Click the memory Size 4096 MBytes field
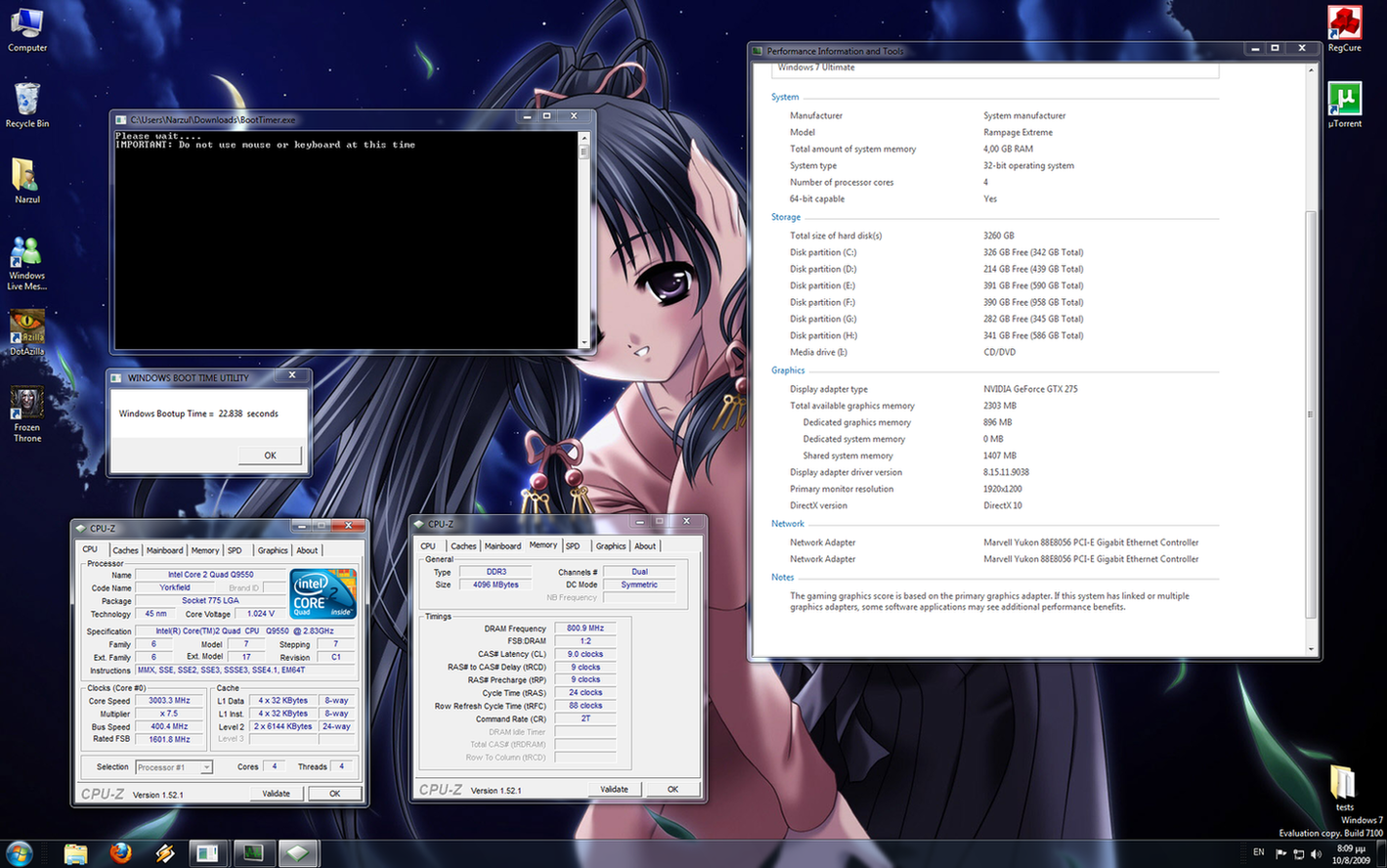The image size is (1387, 868). point(497,585)
